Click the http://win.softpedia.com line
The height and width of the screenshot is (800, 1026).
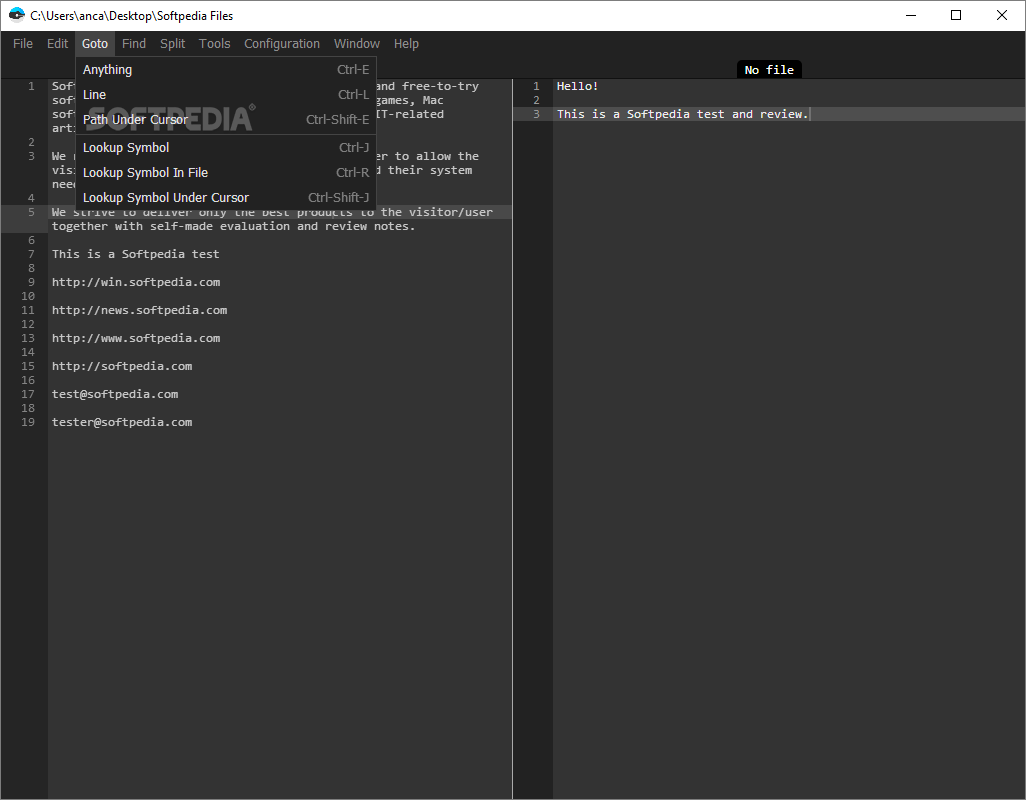[136, 283]
